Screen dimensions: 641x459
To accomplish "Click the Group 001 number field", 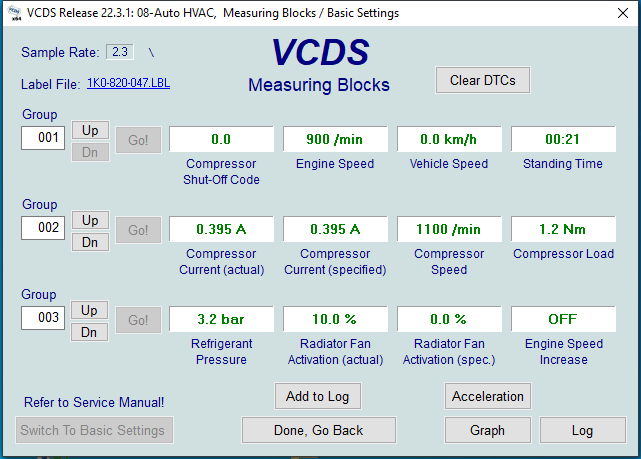I will pyautogui.click(x=43, y=138).
